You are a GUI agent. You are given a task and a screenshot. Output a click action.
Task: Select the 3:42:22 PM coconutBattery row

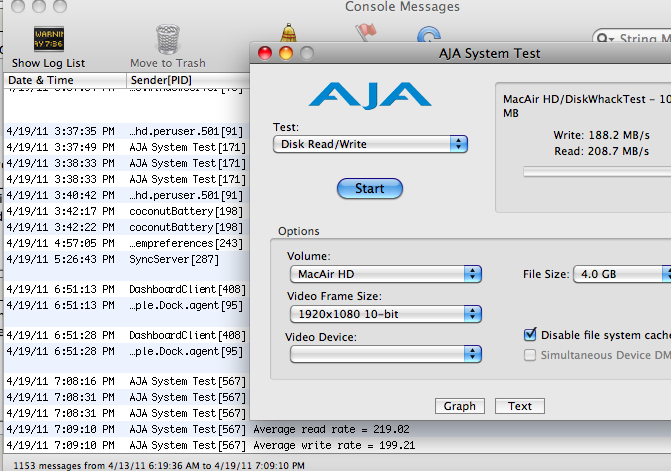pyautogui.click(x=127, y=228)
